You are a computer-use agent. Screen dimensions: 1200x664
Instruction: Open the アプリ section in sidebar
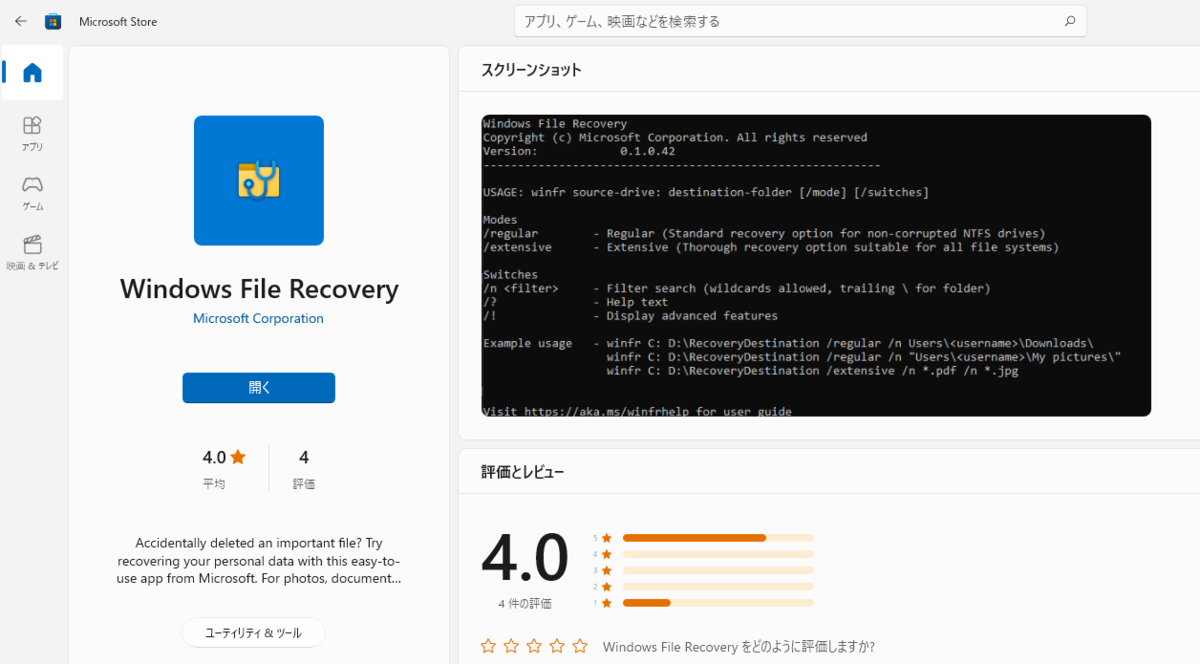[x=32, y=133]
